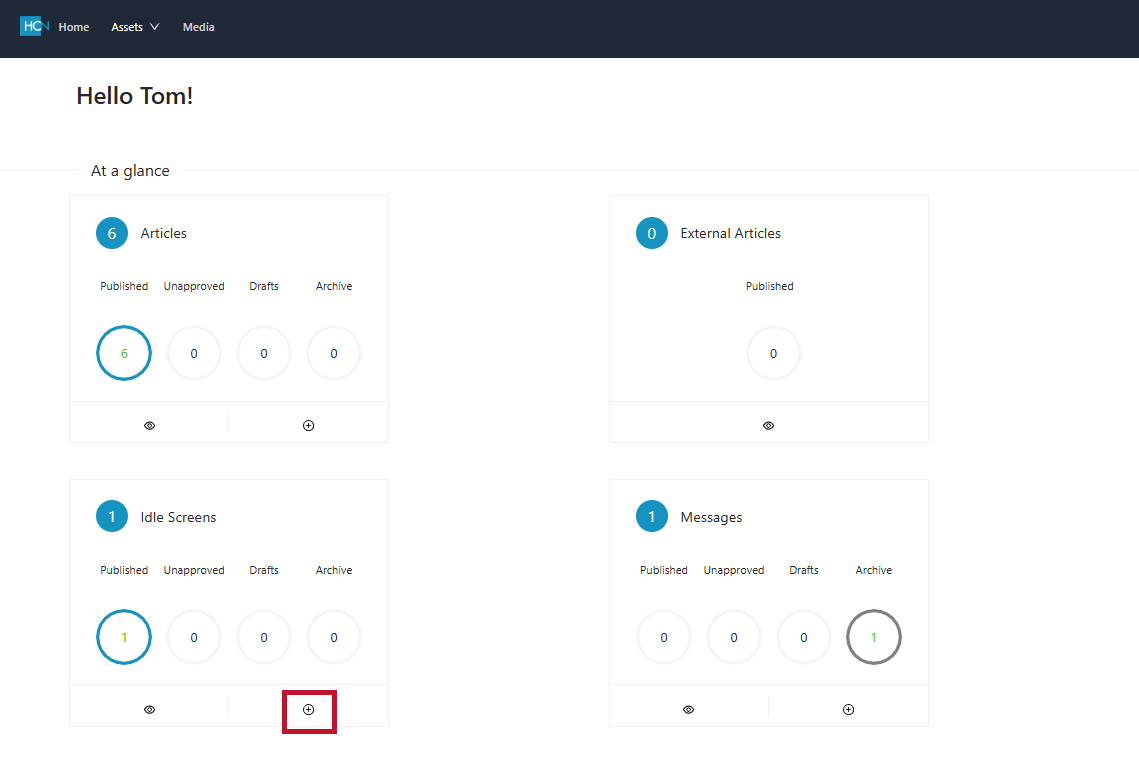Open the Home menu item
1139x768 pixels.
coord(74,27)
